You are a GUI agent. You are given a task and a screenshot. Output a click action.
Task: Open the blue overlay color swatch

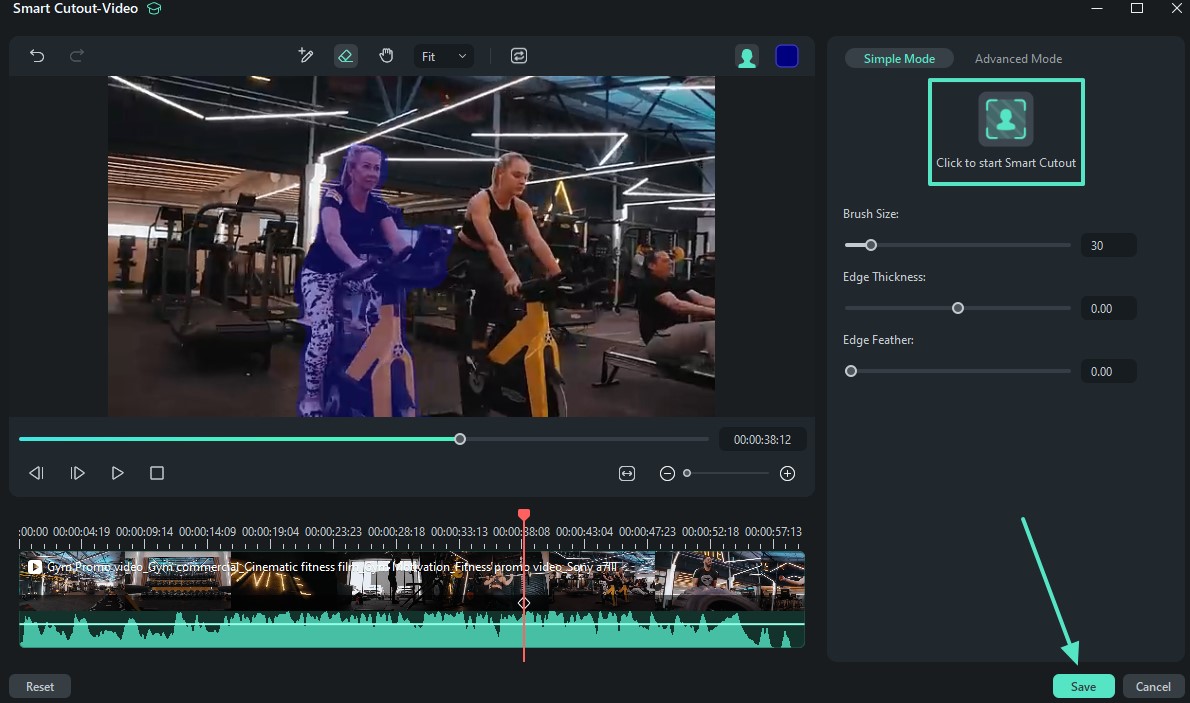[x=787, y=57]
